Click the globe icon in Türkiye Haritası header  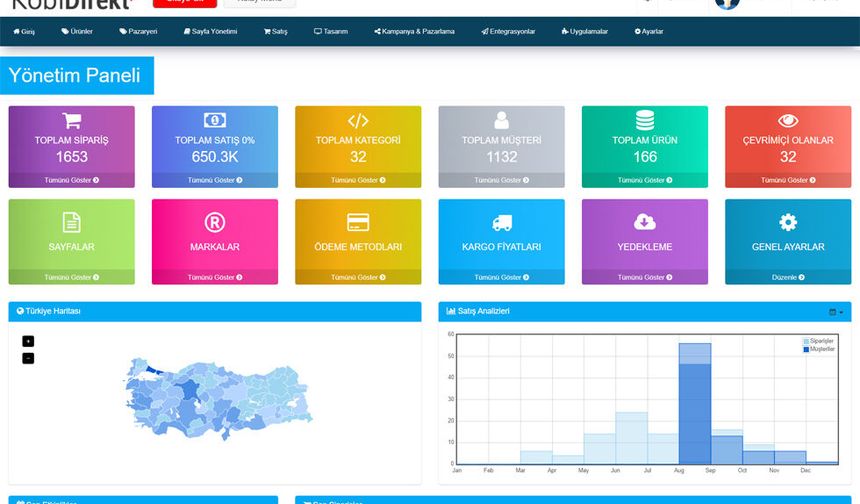coord(20,311)
